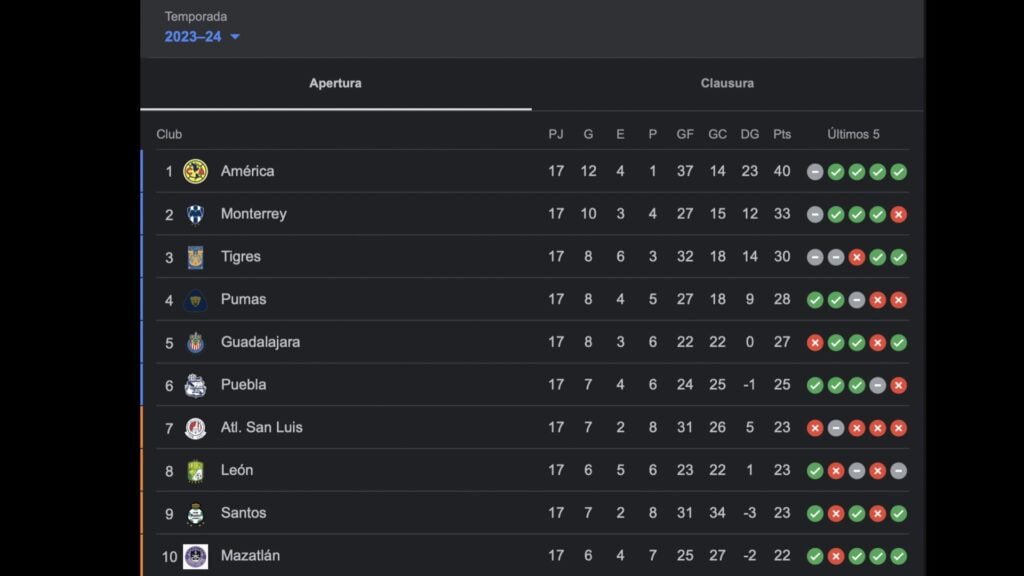Click the América club crest icon
This screenshot has height=576, width=1024.
coord(195,171)
